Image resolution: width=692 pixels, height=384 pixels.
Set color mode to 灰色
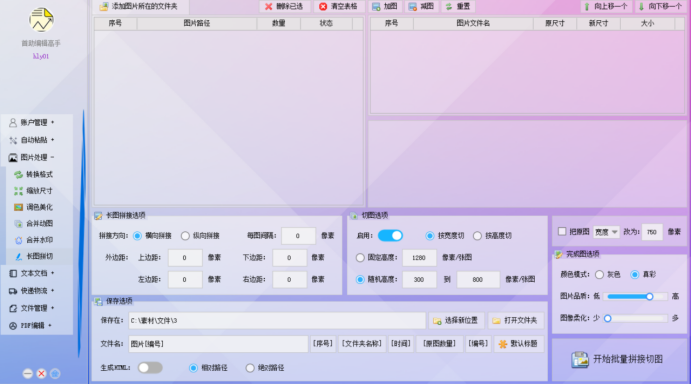[599, 275]
